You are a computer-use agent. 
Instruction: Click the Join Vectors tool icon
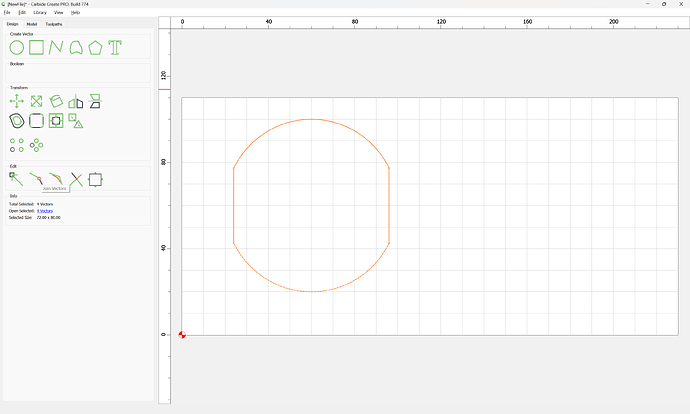(x=36, y=179)
